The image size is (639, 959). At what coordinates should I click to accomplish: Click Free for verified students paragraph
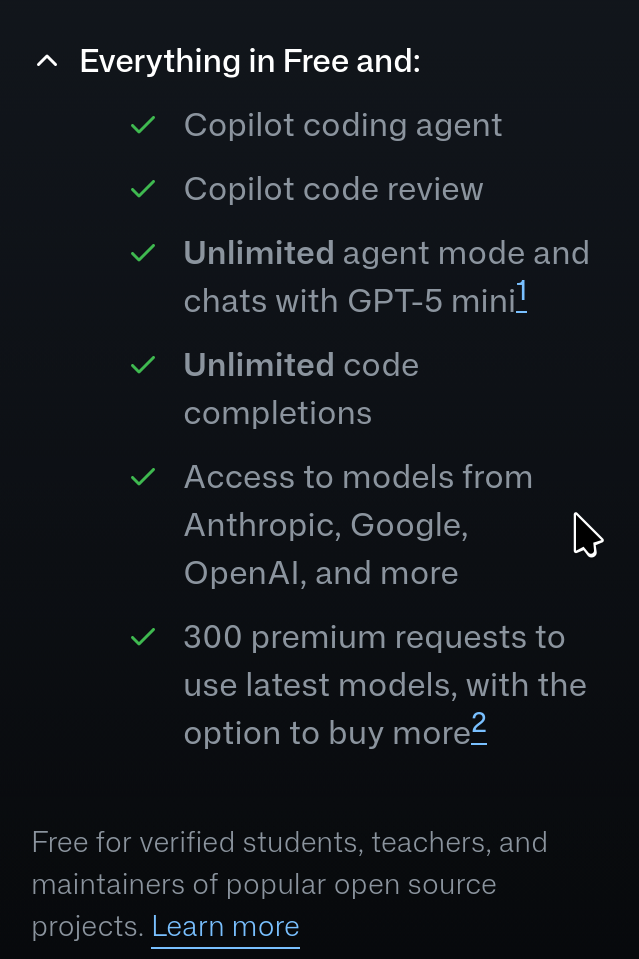point(289,884)
